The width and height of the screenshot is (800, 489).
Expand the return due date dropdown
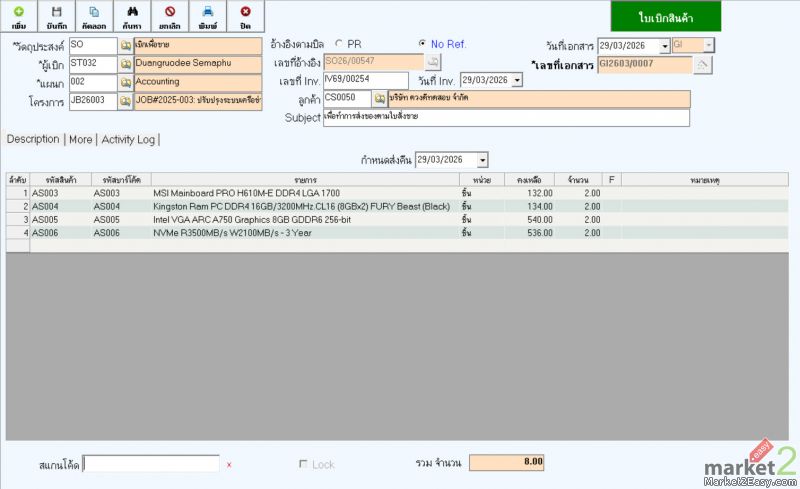(483, 160)
